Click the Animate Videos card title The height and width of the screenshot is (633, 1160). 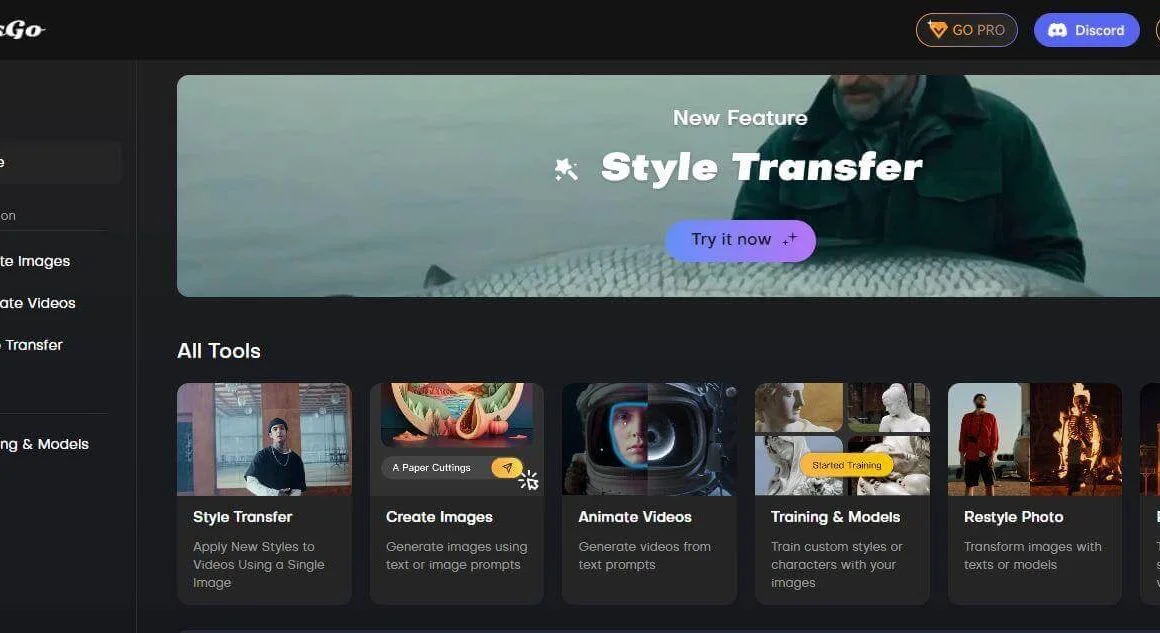point(635,517)
